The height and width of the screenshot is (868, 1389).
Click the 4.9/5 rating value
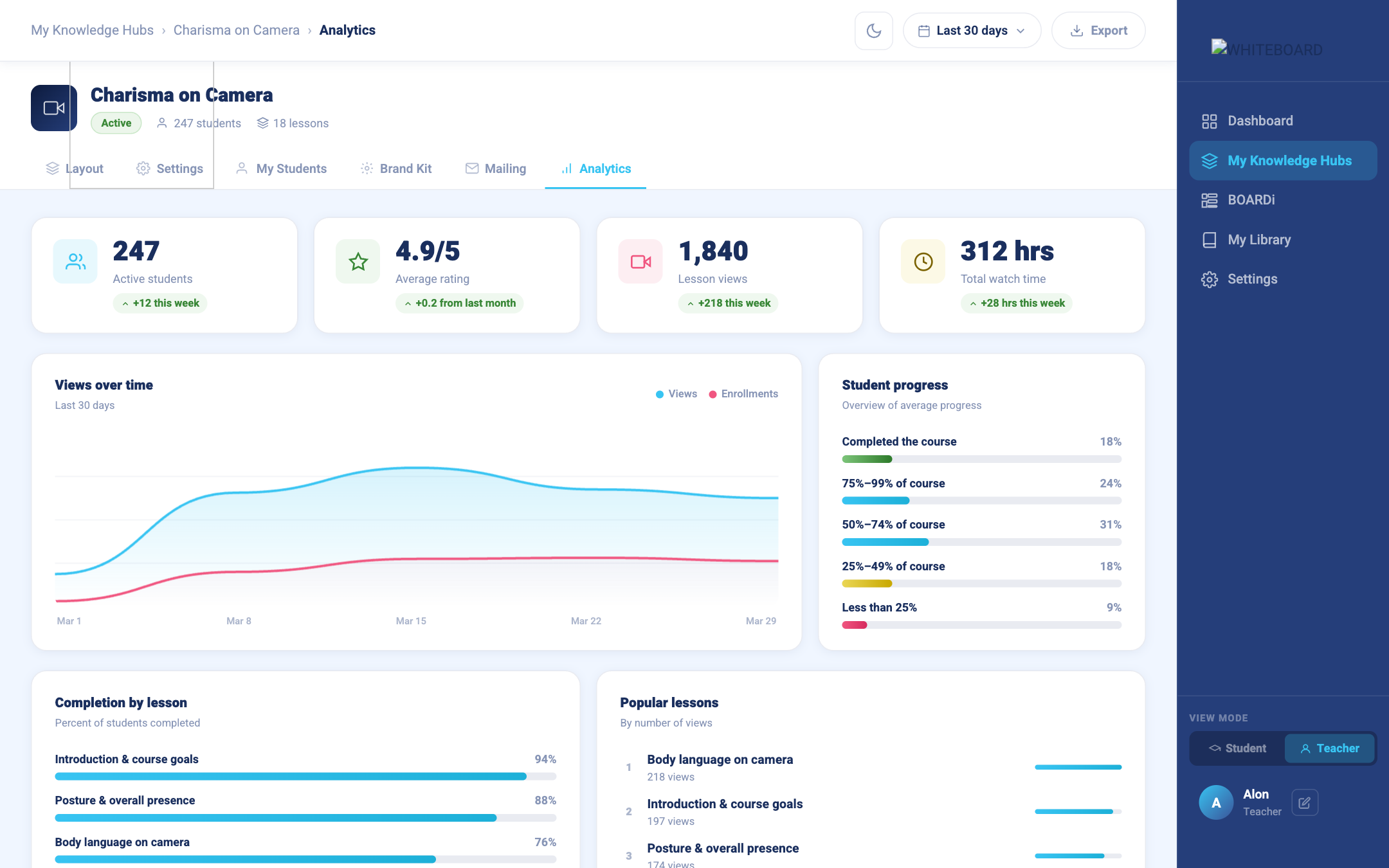pos(428,251)
